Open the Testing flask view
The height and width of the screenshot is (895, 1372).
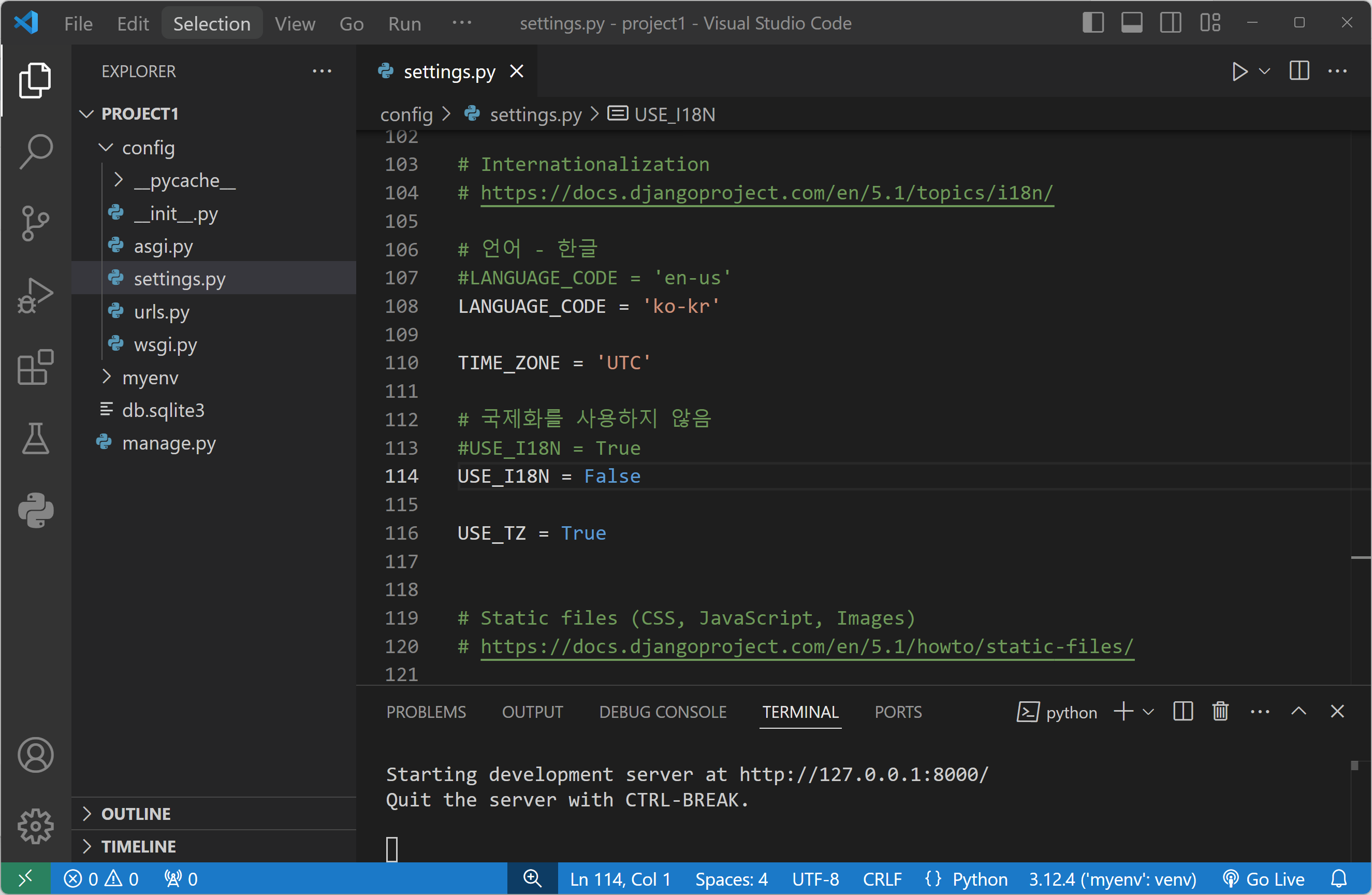[35, 438]
